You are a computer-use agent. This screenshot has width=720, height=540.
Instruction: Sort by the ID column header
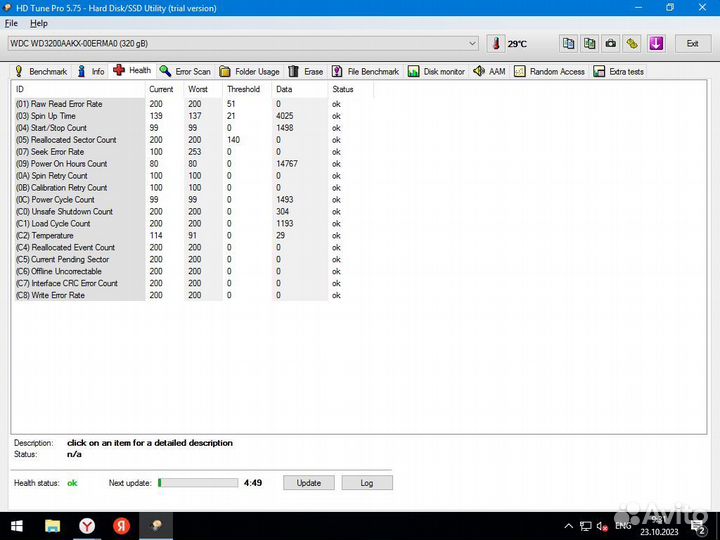click(x=79, y=89)
